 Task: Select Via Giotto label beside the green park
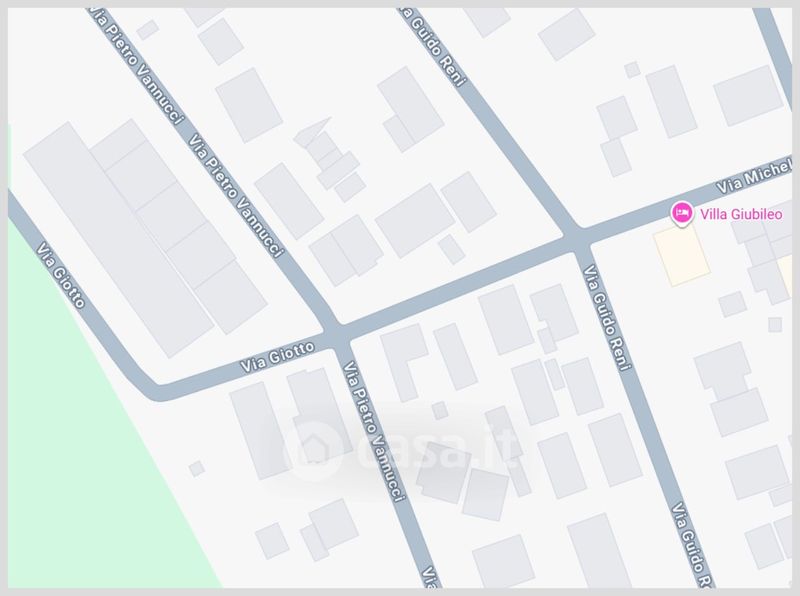tap(61, 276)
